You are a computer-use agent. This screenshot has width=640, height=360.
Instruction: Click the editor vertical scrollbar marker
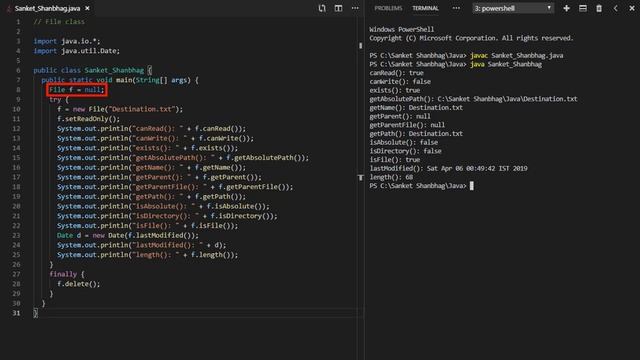(360, 46)
